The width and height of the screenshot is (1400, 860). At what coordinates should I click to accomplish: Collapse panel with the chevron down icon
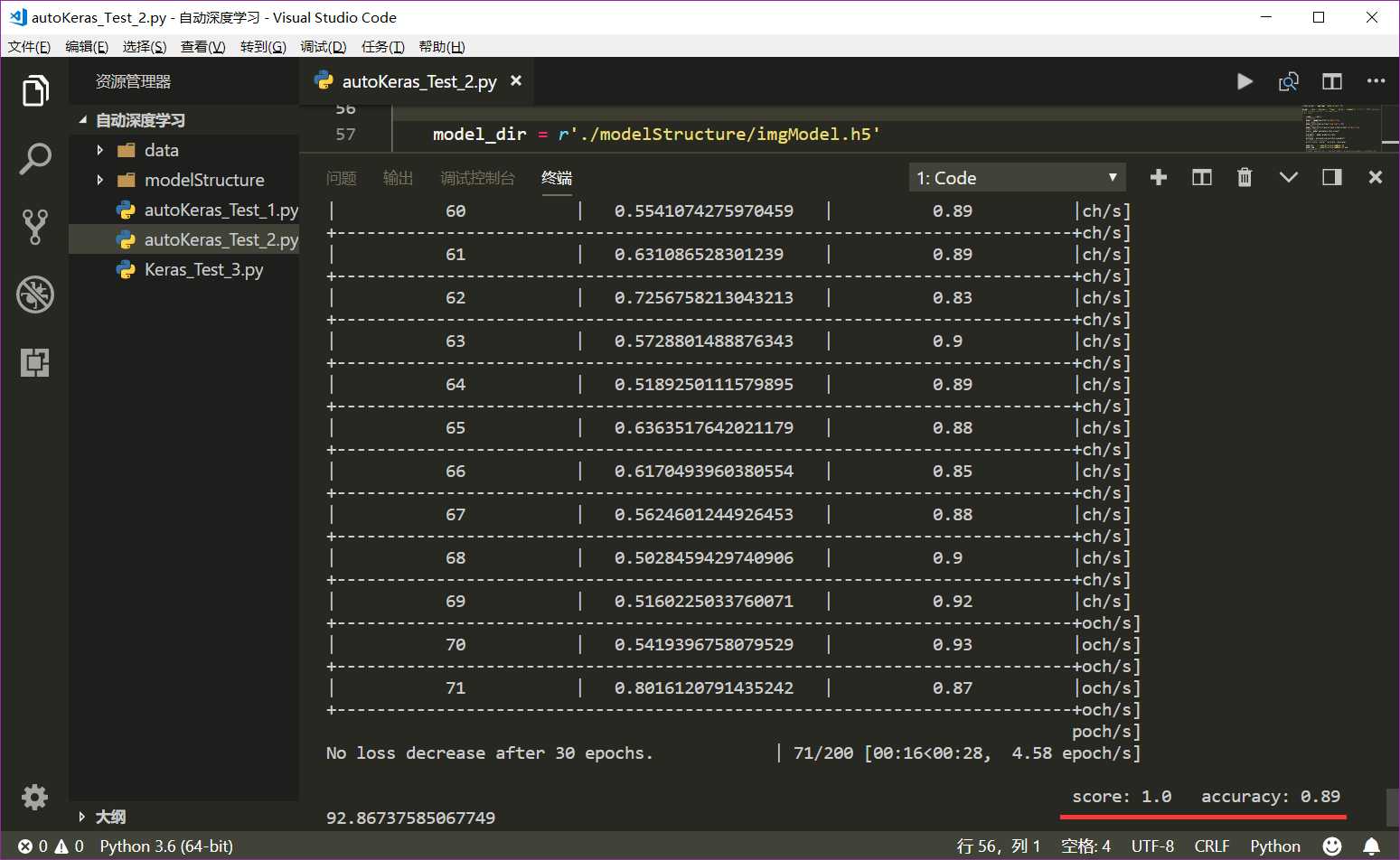(x=1288, y=177)
